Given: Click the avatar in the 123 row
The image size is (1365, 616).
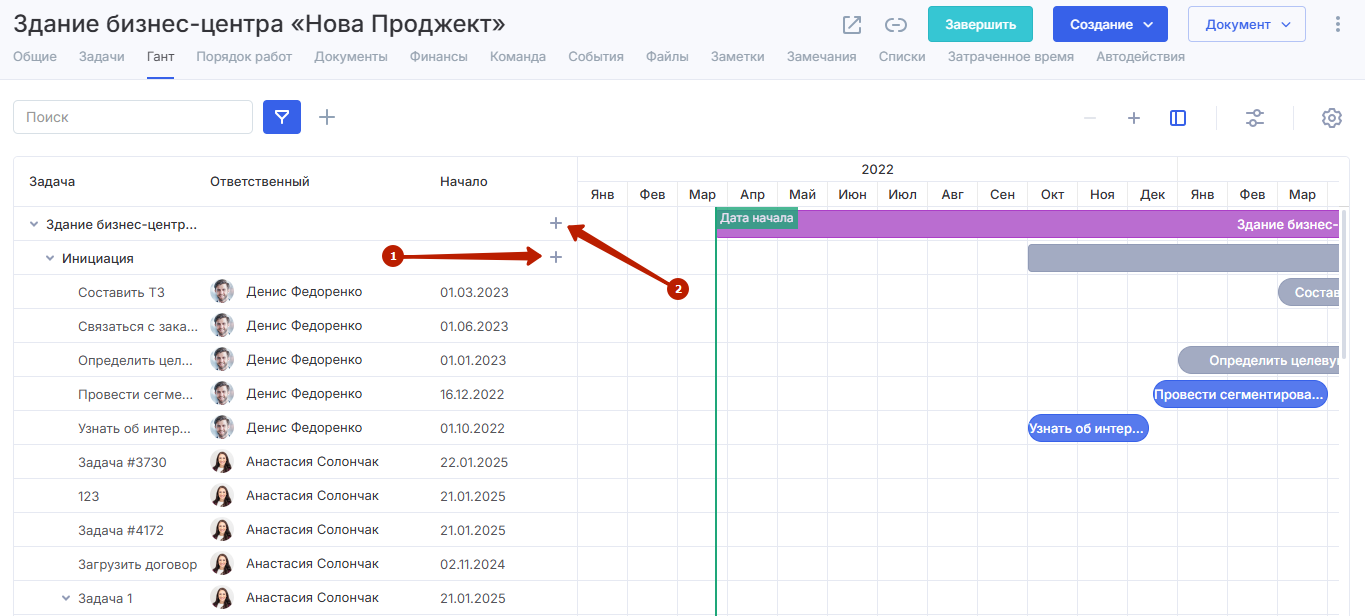Looking at the screenshot, I should coord(222,495).
